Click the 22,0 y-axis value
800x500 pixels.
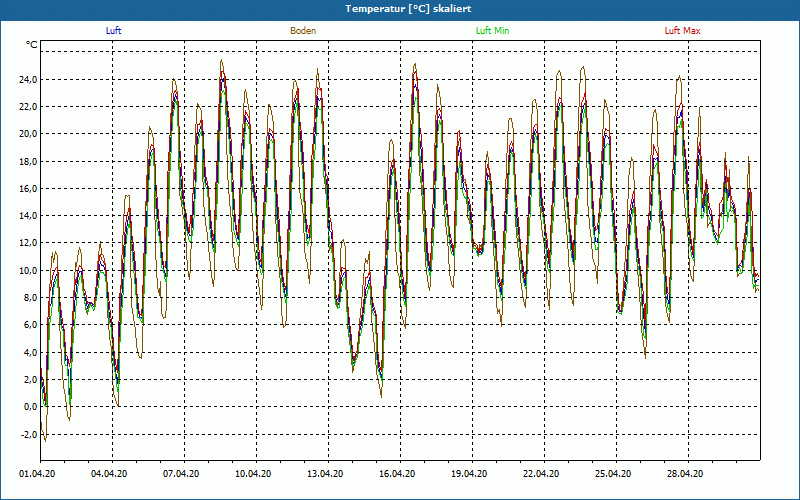(x=28, y=107)
